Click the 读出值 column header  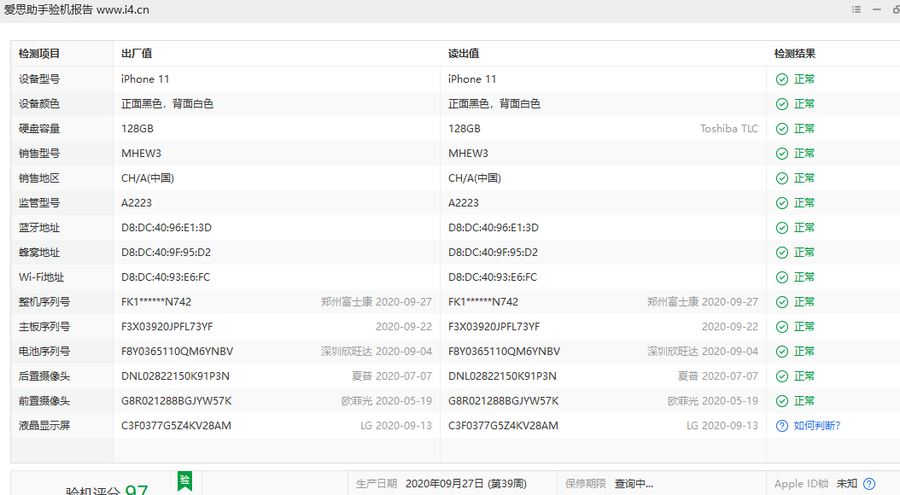click(x=464, y=53)
